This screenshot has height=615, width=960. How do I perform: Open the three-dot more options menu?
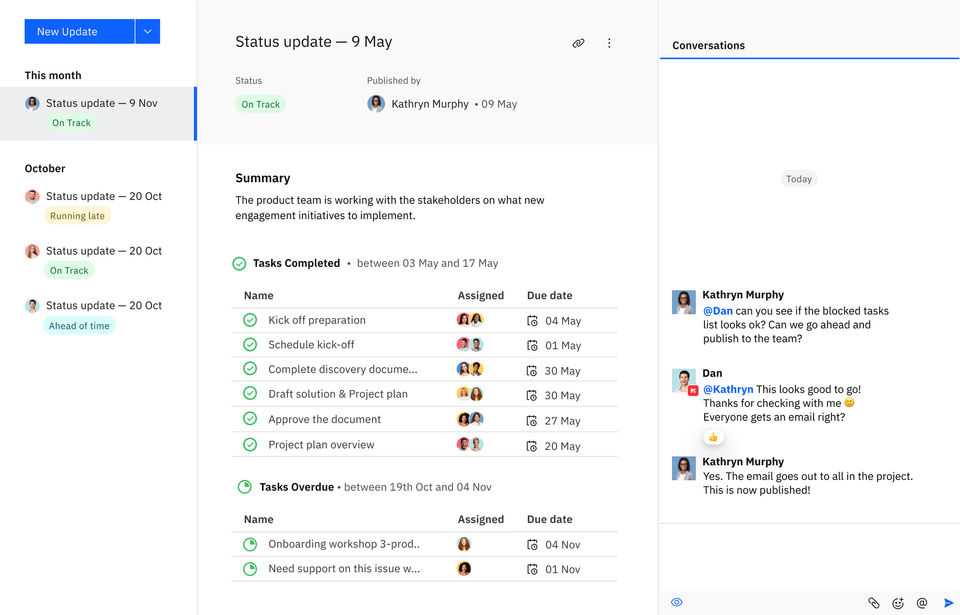609,43
